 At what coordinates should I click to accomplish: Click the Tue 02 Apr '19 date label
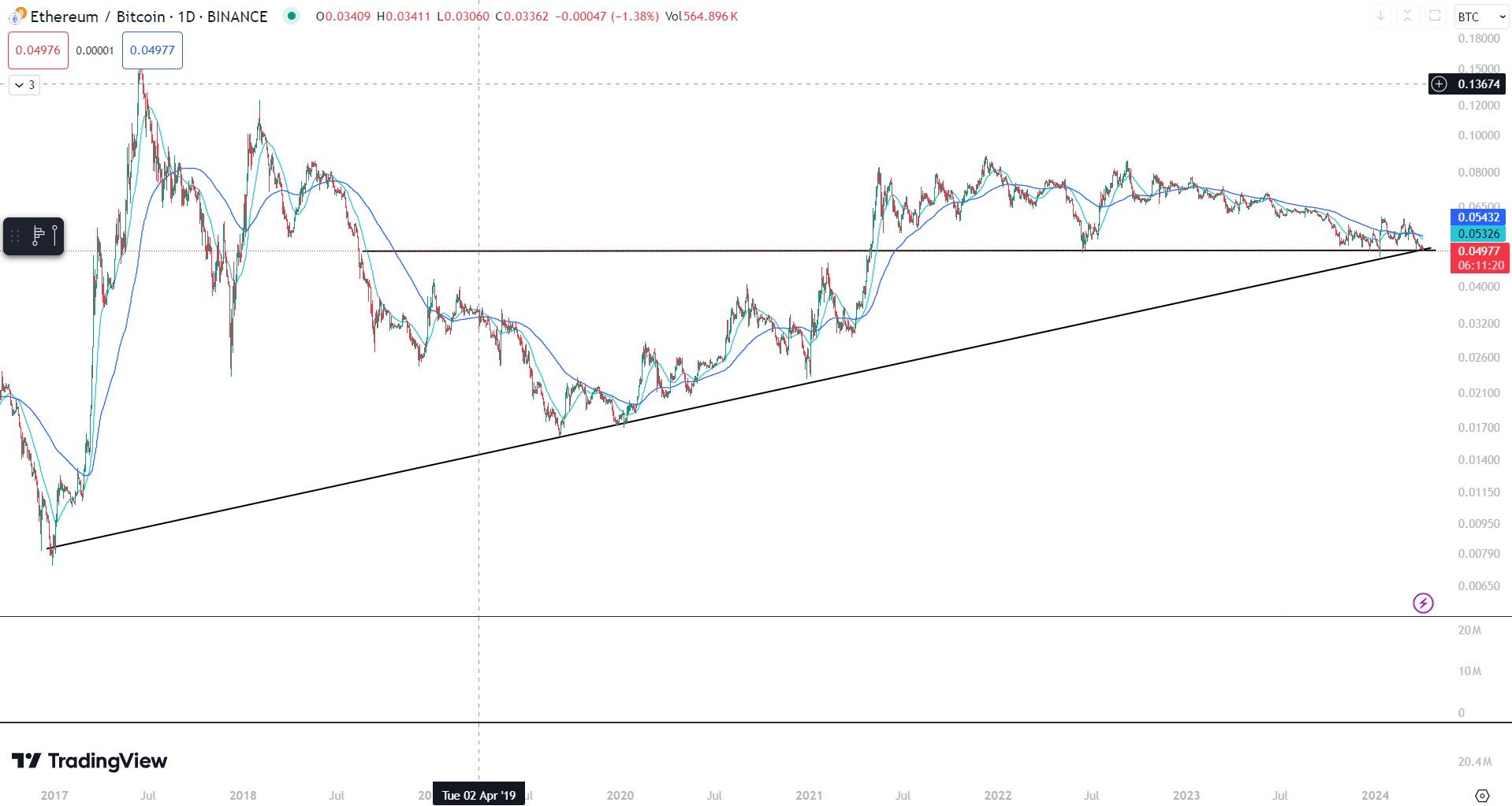pyautogui.click(x=479, y=795)
